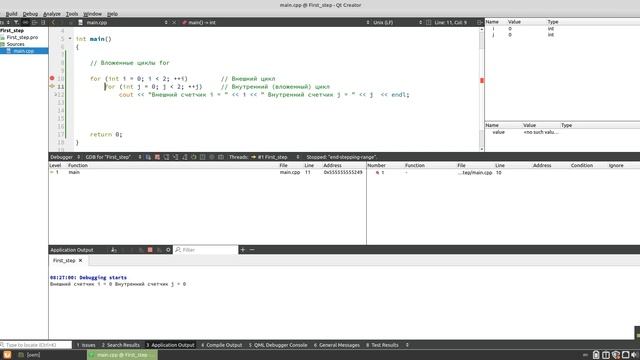This screenshot has width=640, height=360.
Task: Open the Window menu
Action: (93, 14)
